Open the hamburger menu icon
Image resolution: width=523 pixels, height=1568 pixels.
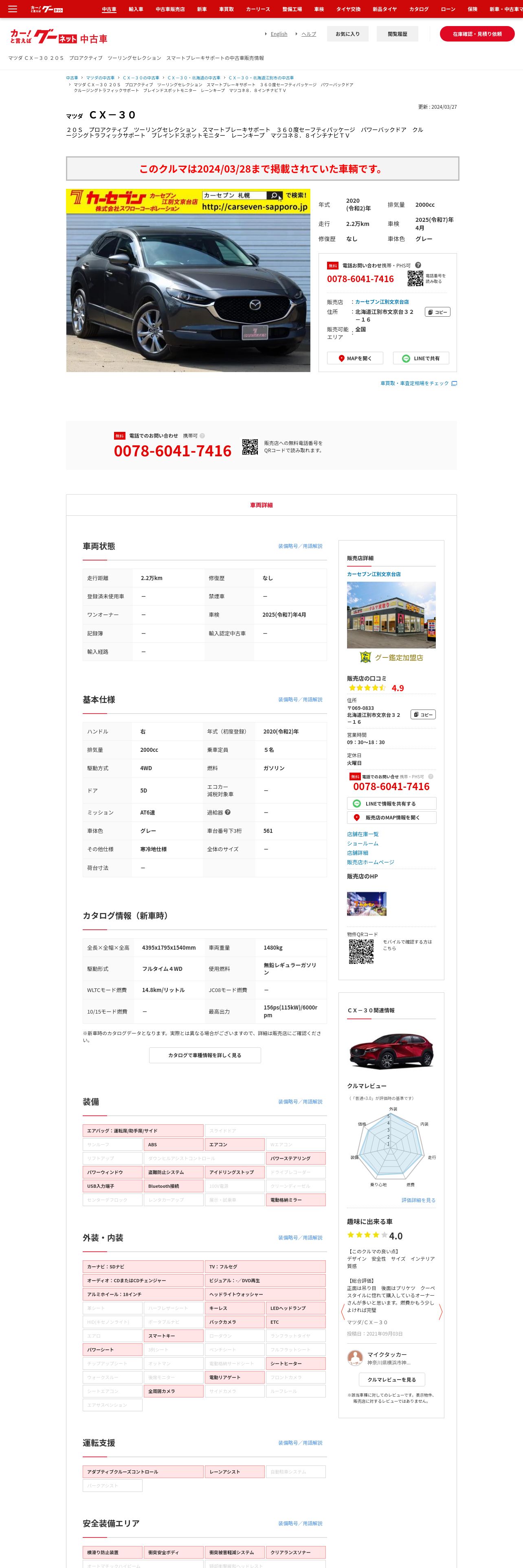tap(12, 9)
